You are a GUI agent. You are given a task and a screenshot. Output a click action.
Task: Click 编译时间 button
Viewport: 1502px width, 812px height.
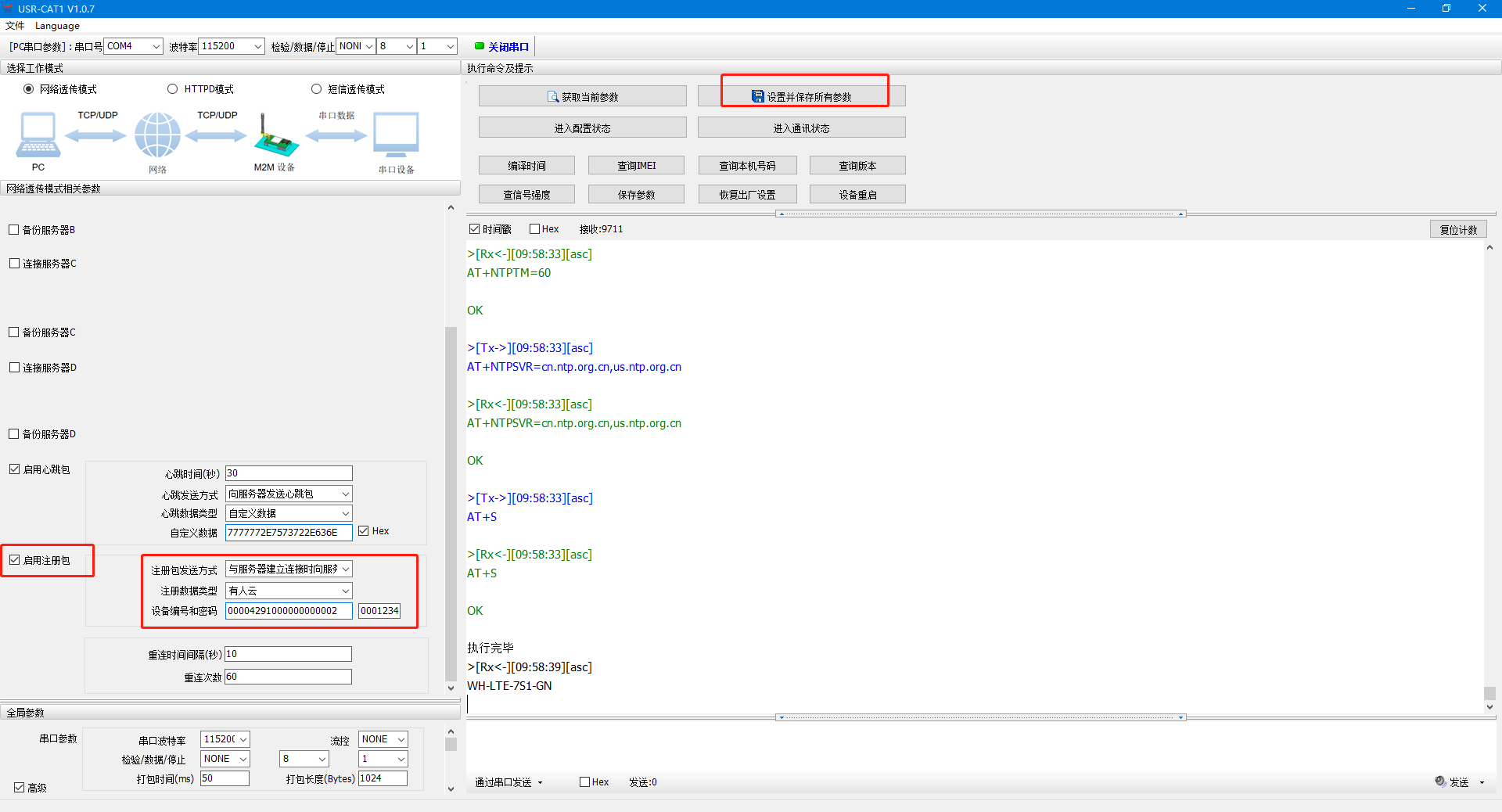click(x=526, y=165)
